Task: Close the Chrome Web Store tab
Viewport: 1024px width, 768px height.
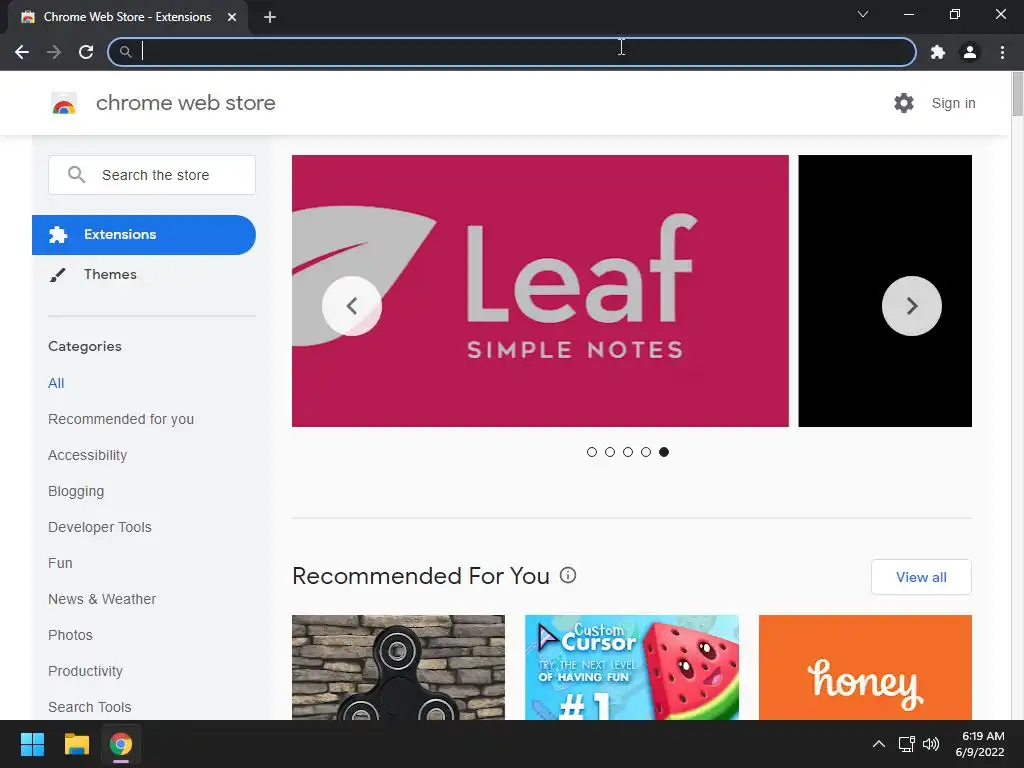Action: (232, 17)
